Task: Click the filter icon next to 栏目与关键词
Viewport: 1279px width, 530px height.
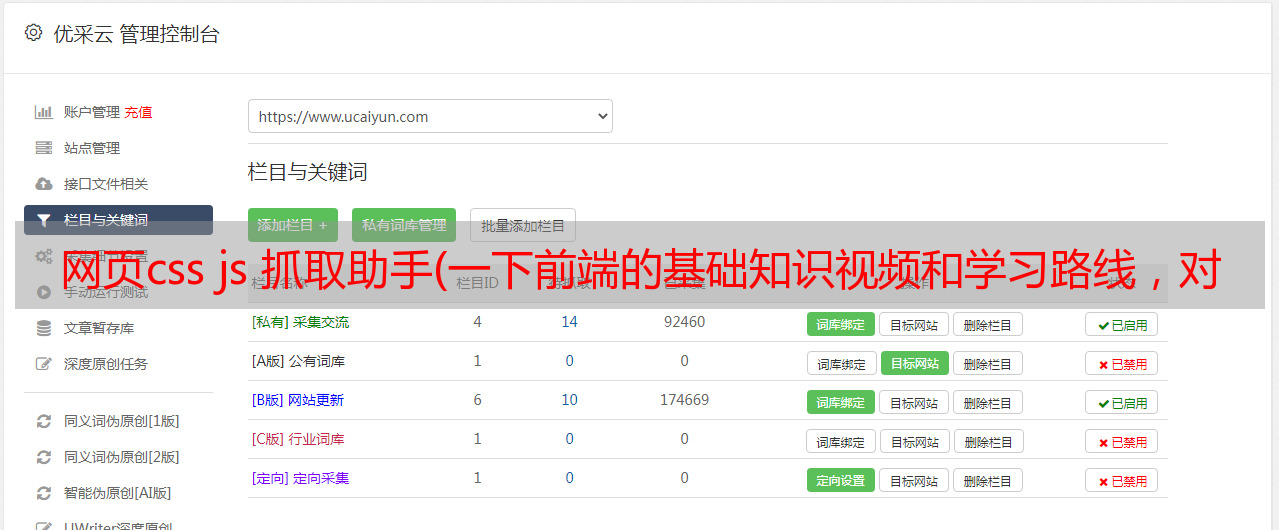Action: pyautogui.click(x=43, y=220)
